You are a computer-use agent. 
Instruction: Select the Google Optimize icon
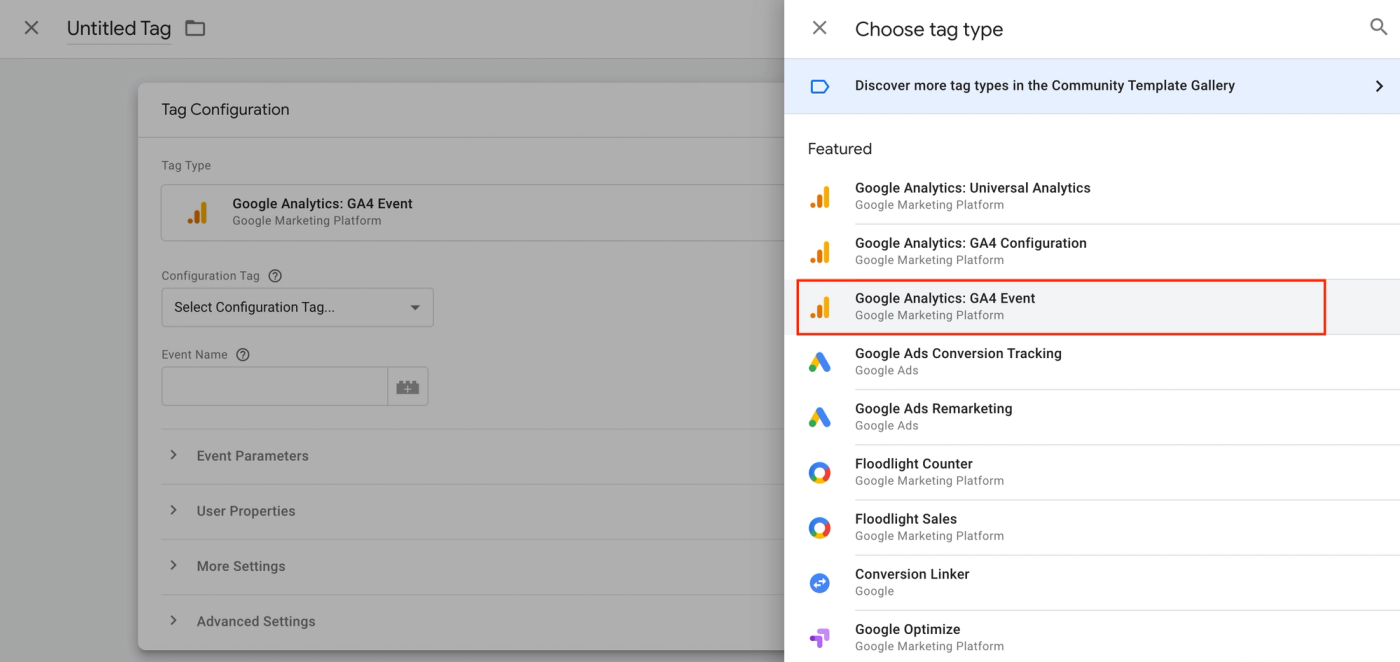[819, 637]
